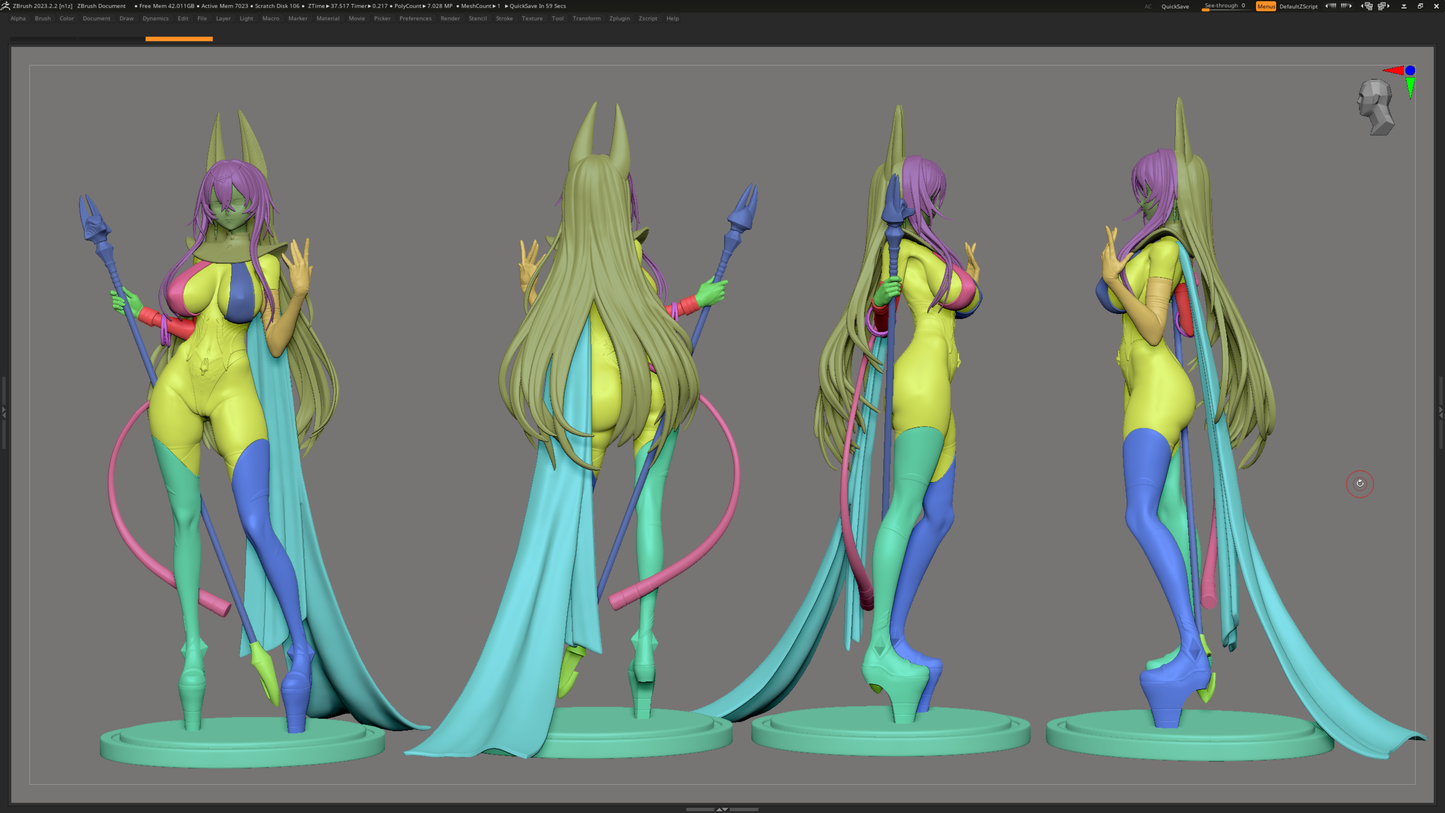Screen dimensions: 1445x813
Task: Adjust the See-through slider
Action: 1224,6
